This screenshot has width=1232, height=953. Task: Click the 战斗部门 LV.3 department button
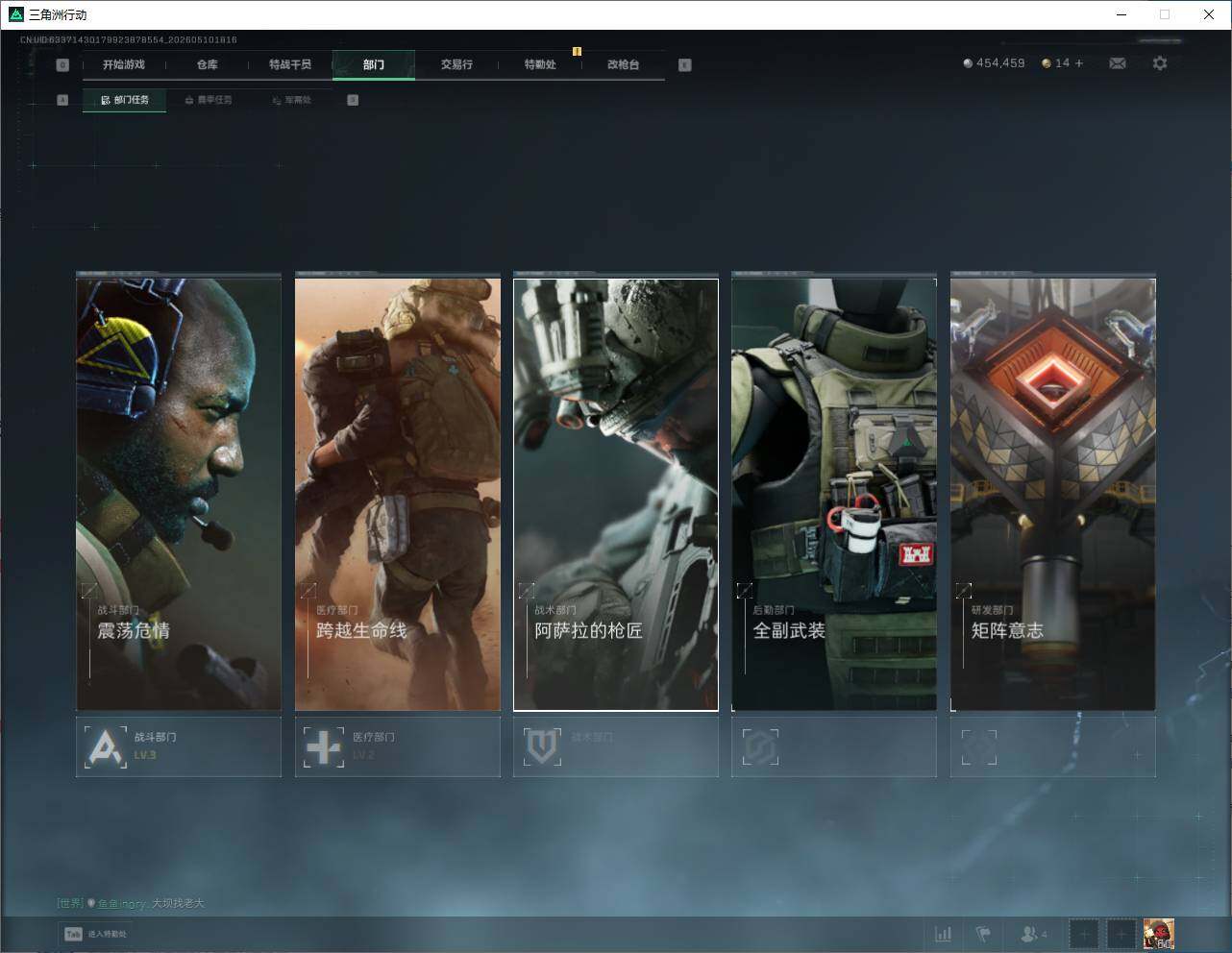click(179, 746)
